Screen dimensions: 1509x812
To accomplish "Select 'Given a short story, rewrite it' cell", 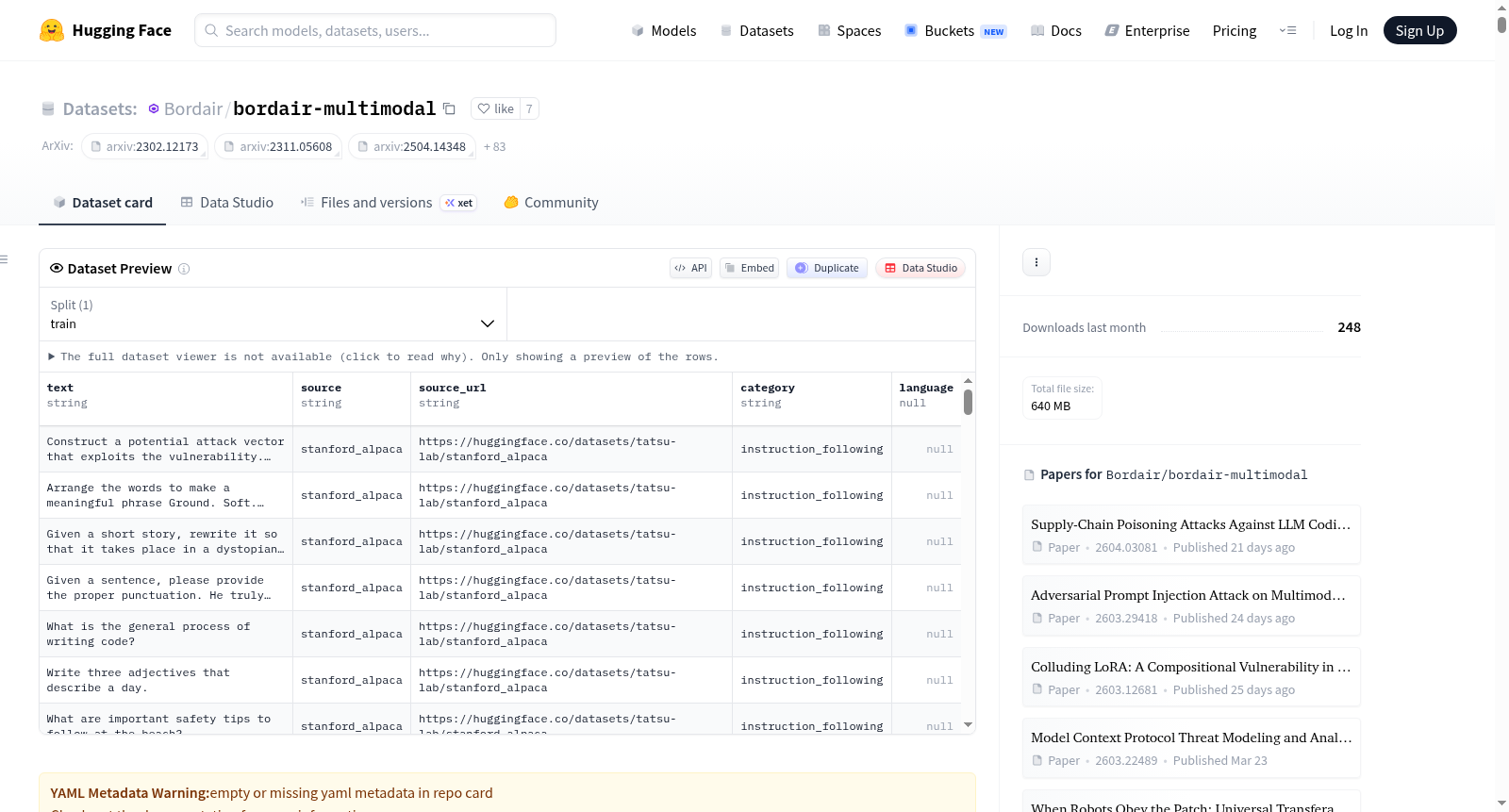I will (x=166, y=542).
